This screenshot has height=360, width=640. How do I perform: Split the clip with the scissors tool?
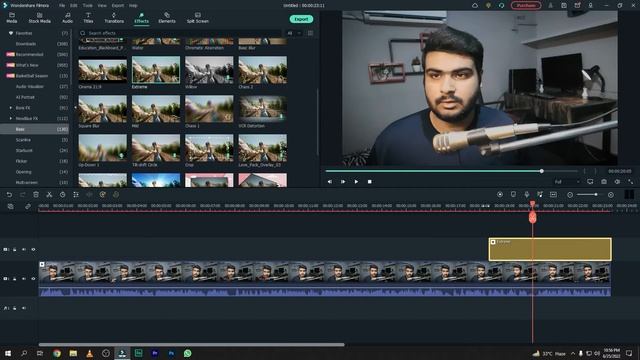pos(49,195)
